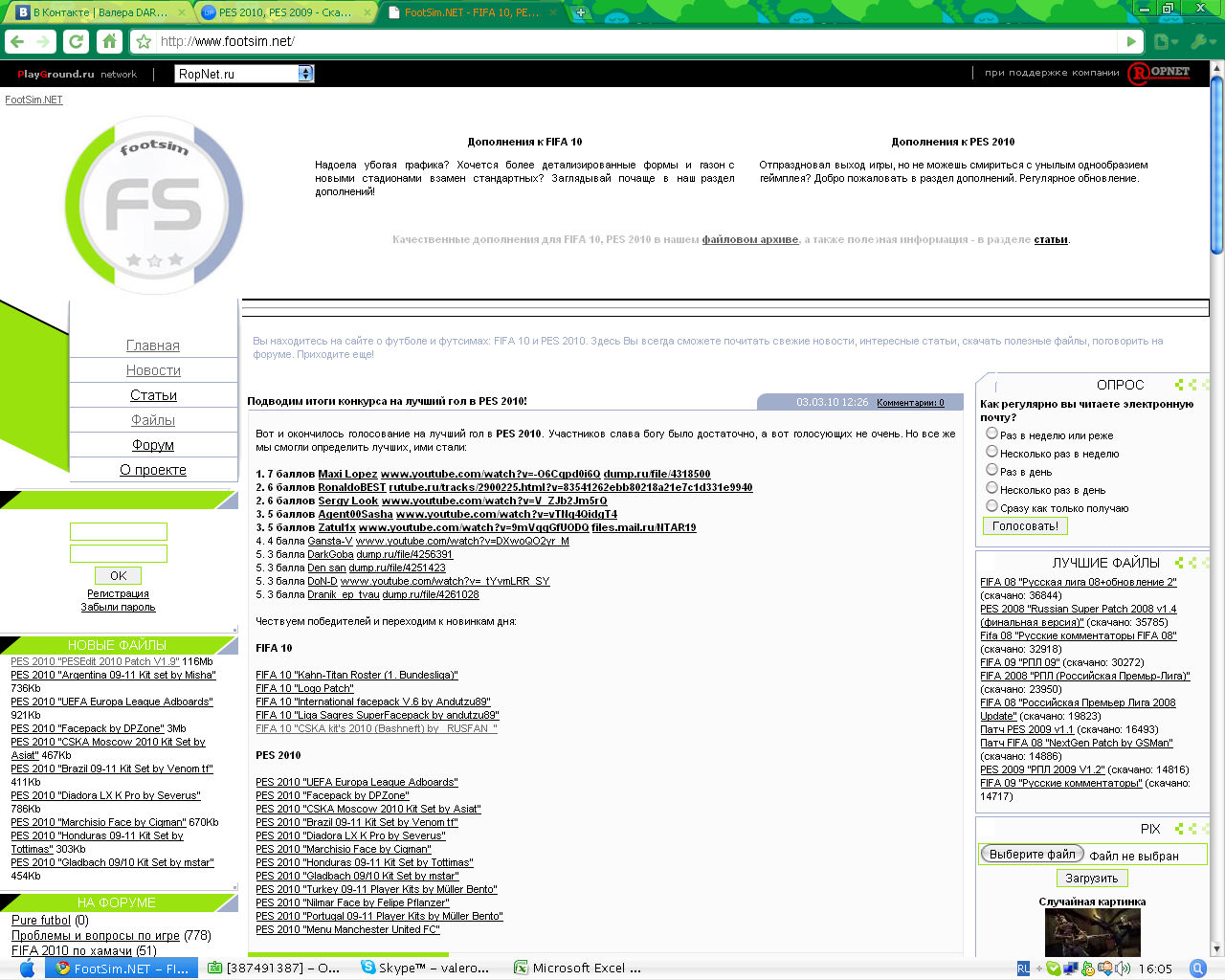
Task: Click the FS footsim site logo
Action: tap(154, 205)
